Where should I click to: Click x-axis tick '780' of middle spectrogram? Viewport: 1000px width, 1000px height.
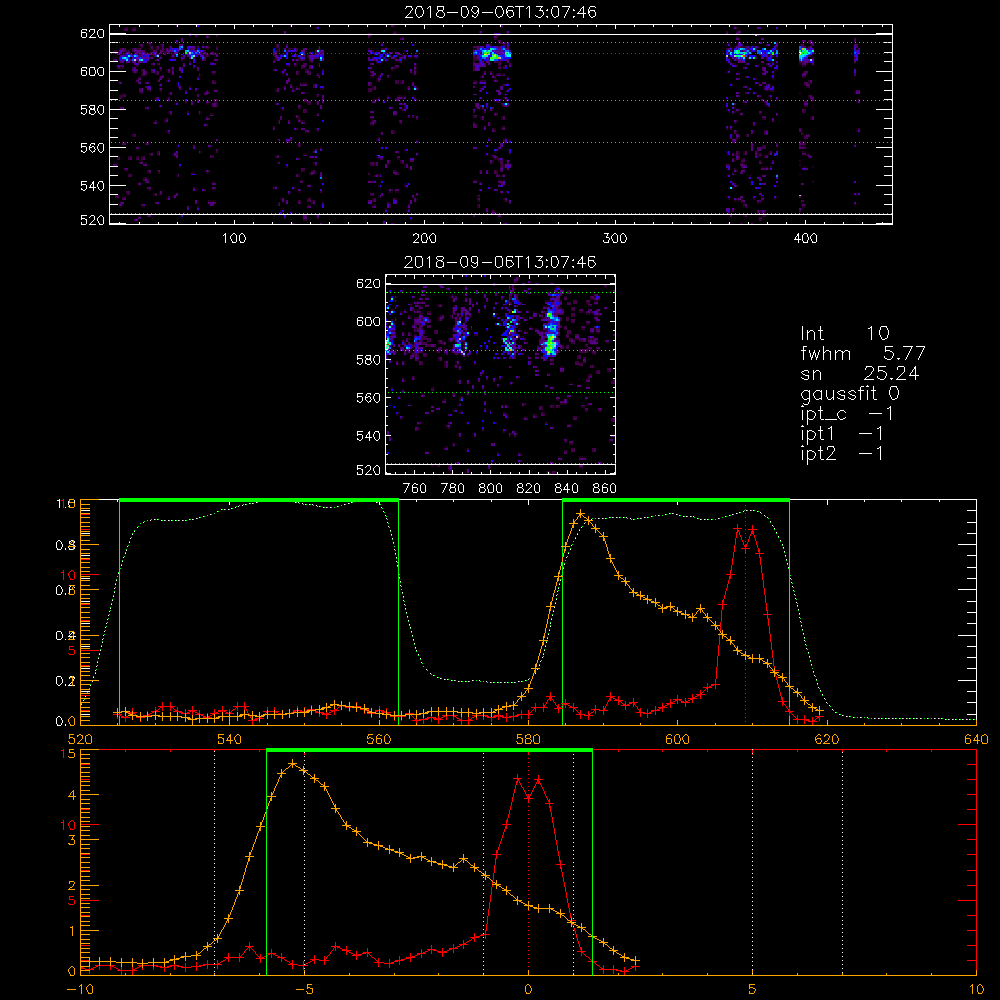pos(453,489)
